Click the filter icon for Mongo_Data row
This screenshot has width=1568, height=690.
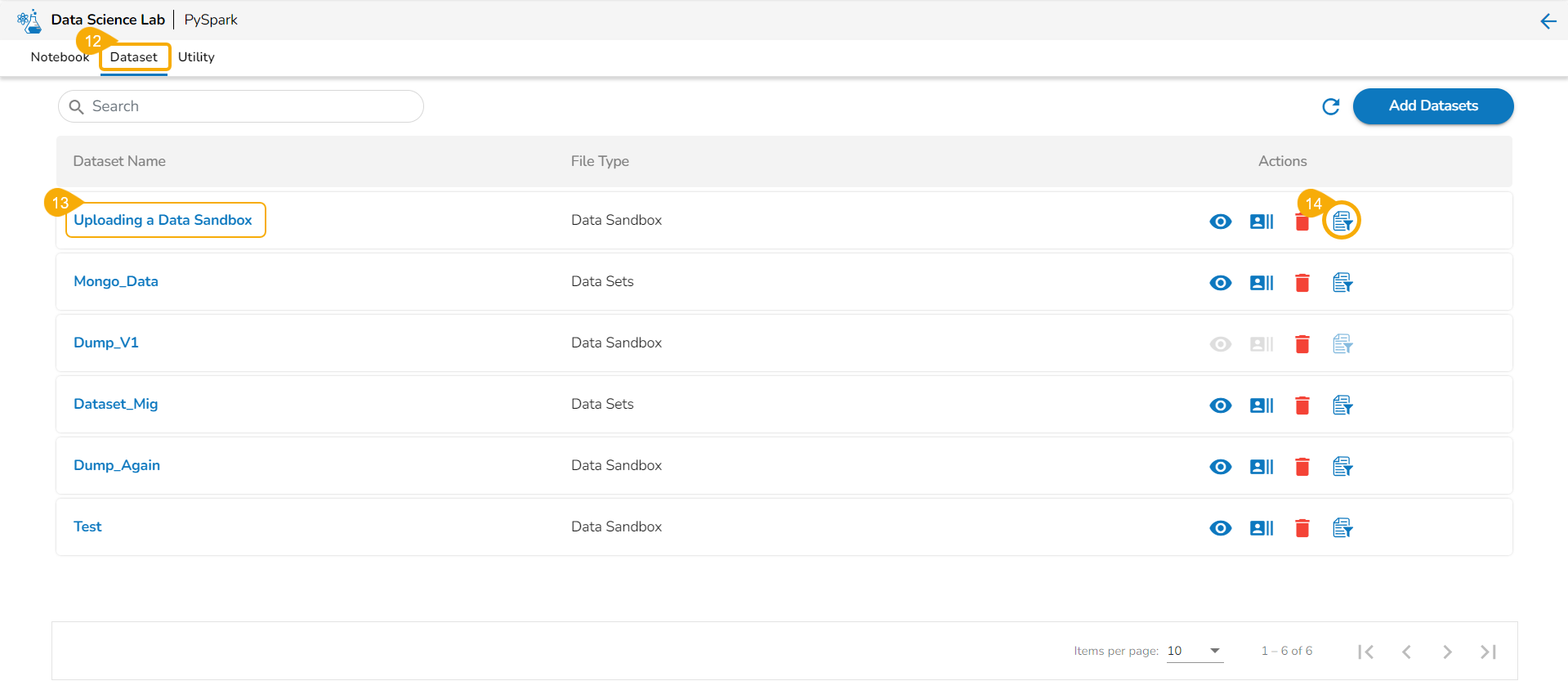[1342, 283]
